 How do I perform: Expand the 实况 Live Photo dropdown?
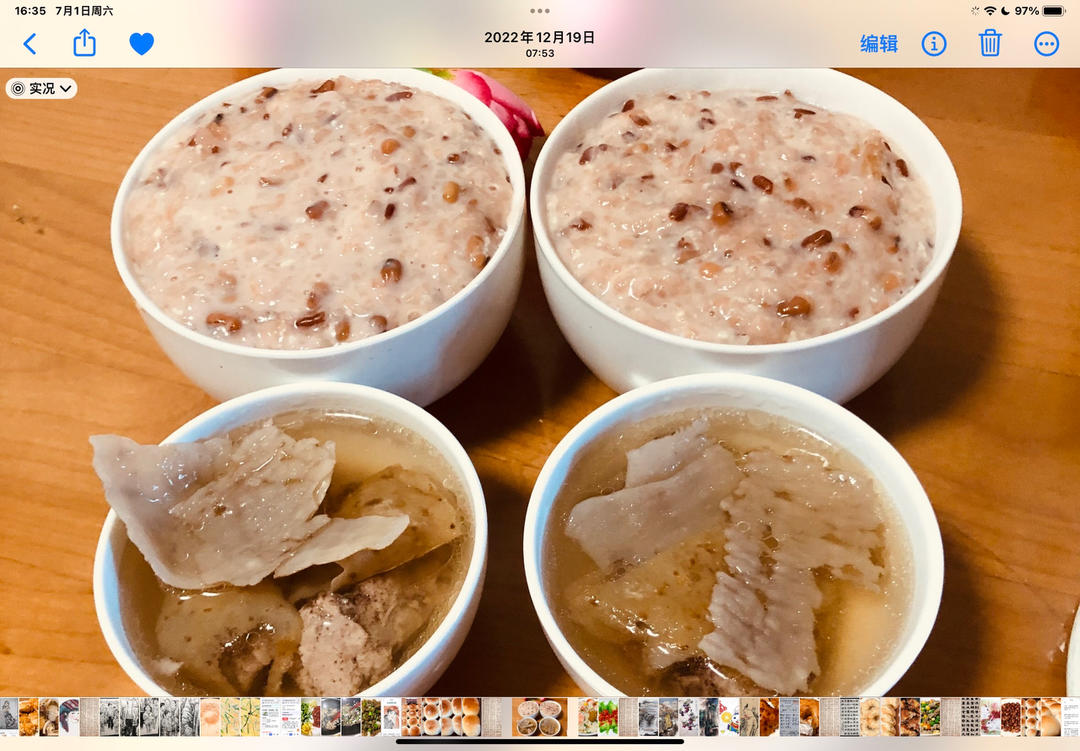pyautogui.click(x=42, y=89)
